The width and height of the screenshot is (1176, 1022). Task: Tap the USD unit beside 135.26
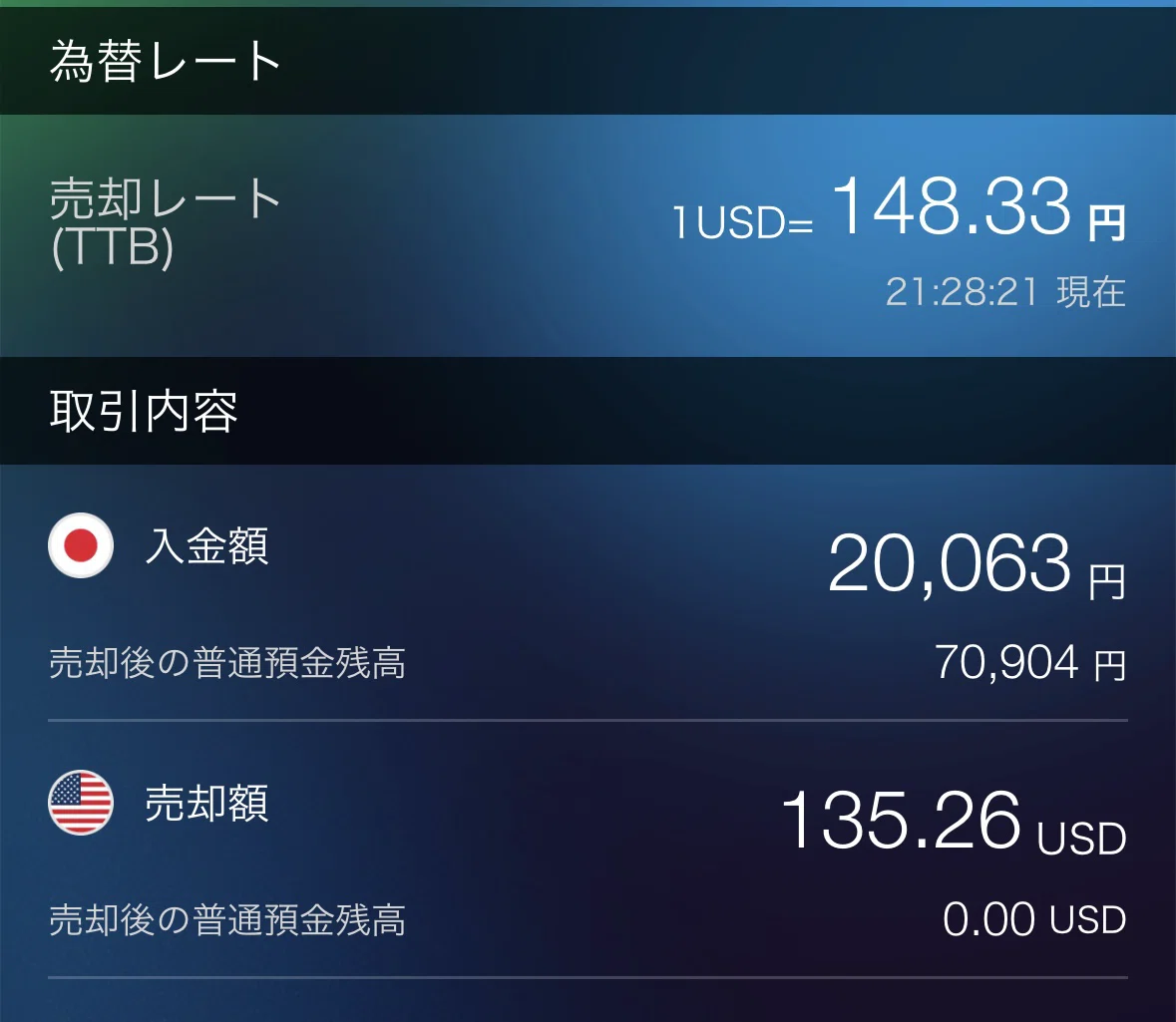point(1081,838)
